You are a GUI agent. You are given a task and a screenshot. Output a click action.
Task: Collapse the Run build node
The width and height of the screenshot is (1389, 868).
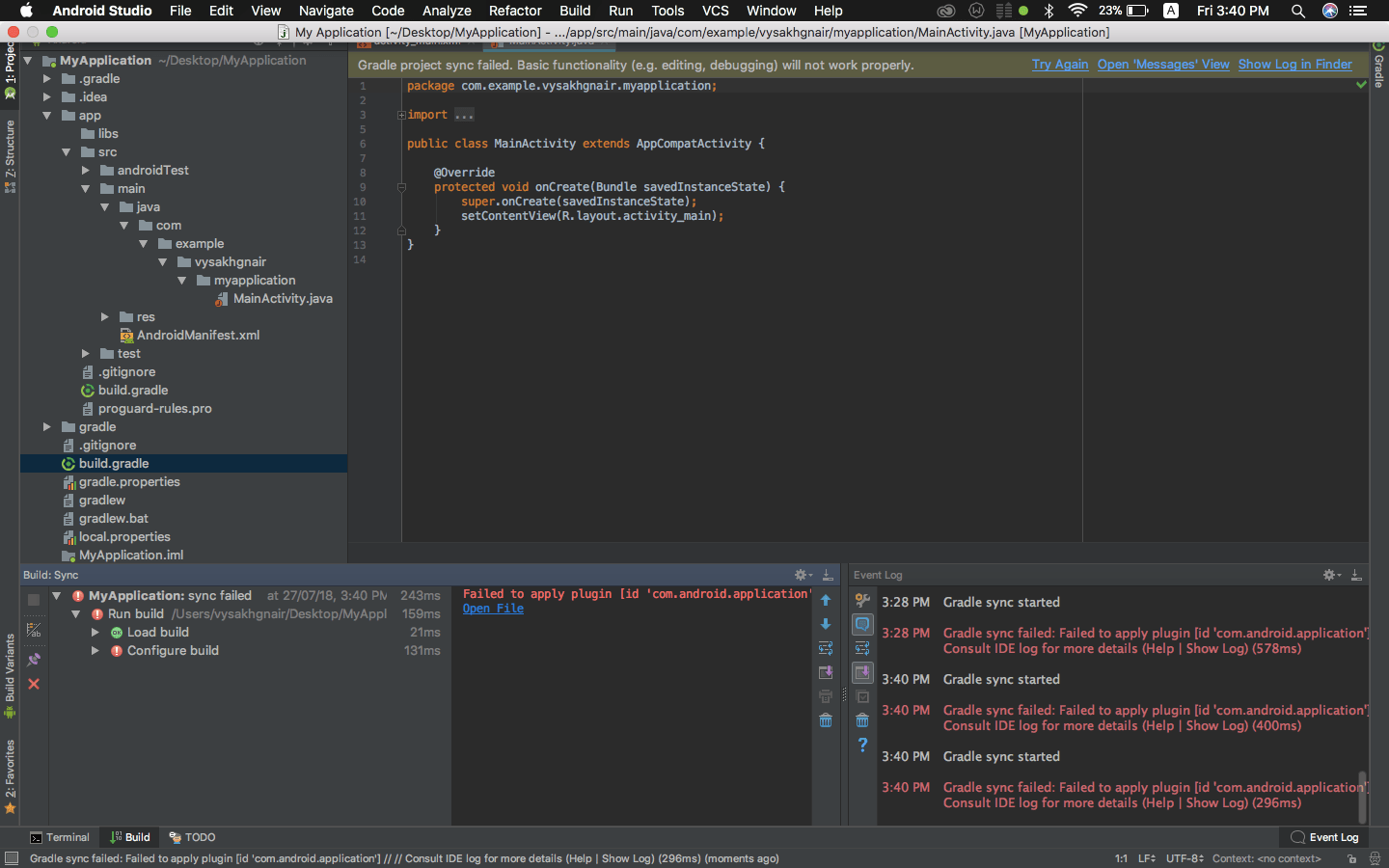pos(74,613)
